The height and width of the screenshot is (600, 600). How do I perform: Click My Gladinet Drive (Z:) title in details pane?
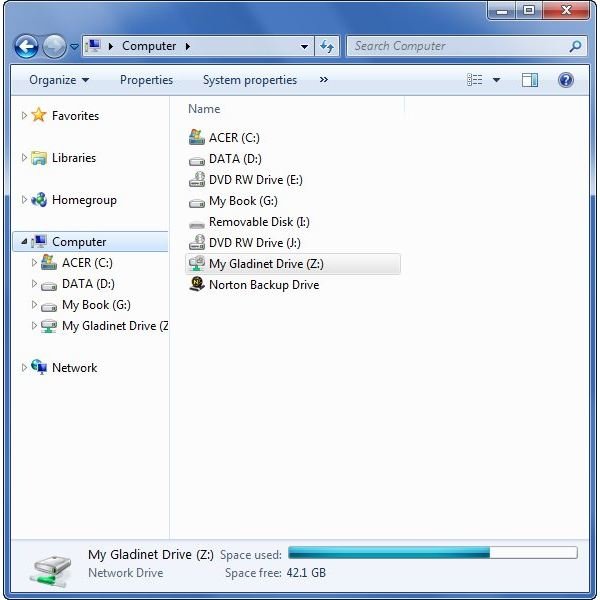[x=151, y=554]
